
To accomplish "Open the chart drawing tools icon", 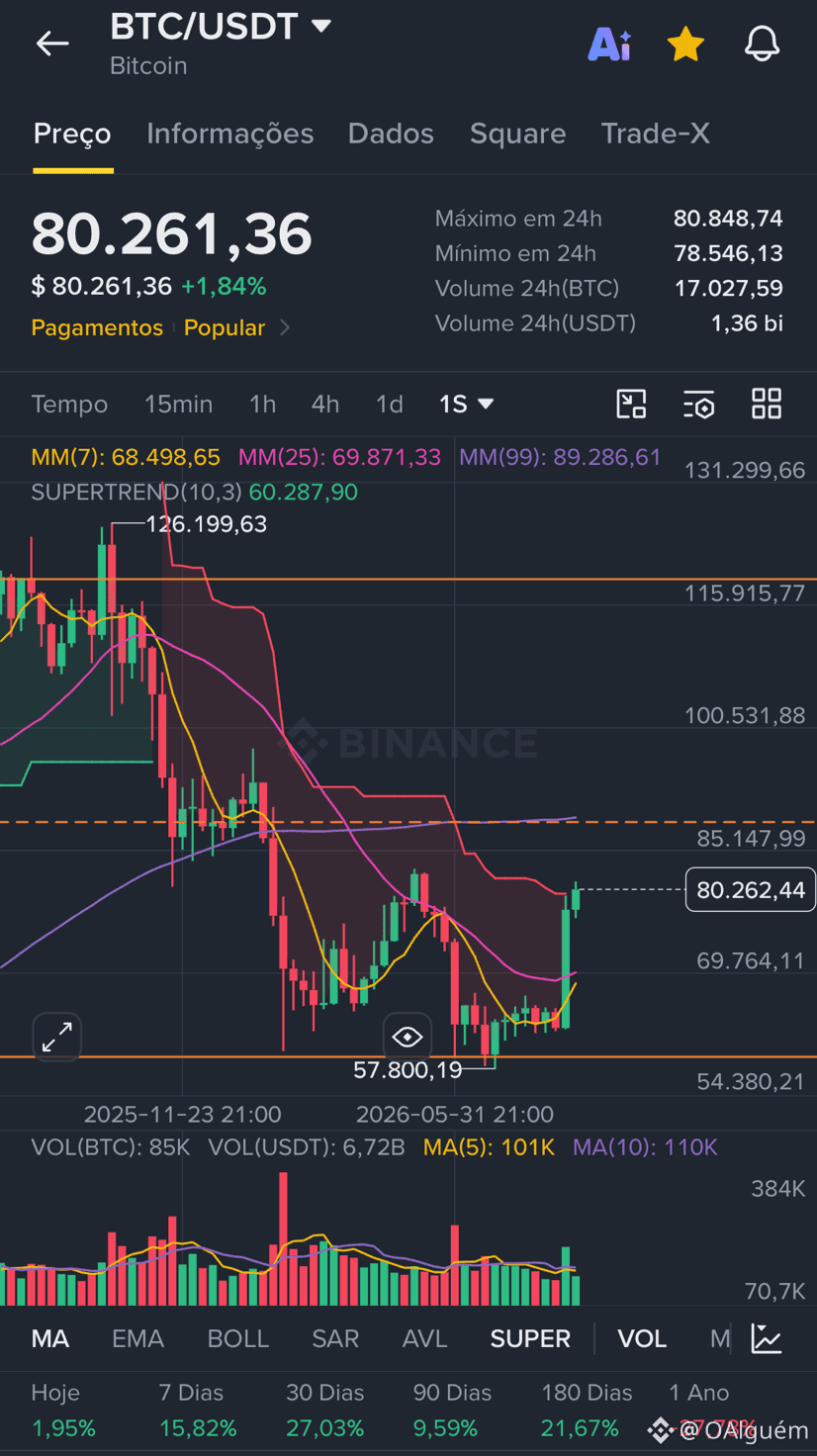I will pos(631,404).
